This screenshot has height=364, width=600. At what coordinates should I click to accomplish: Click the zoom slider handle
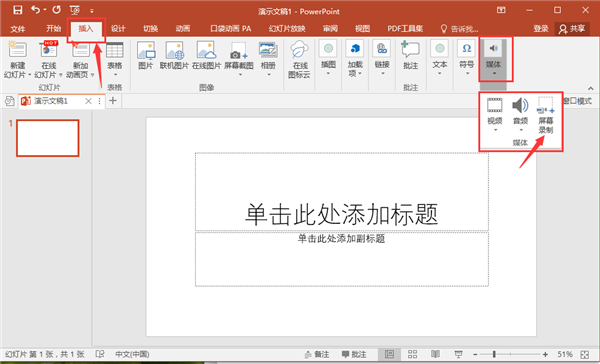pos(494,354)
